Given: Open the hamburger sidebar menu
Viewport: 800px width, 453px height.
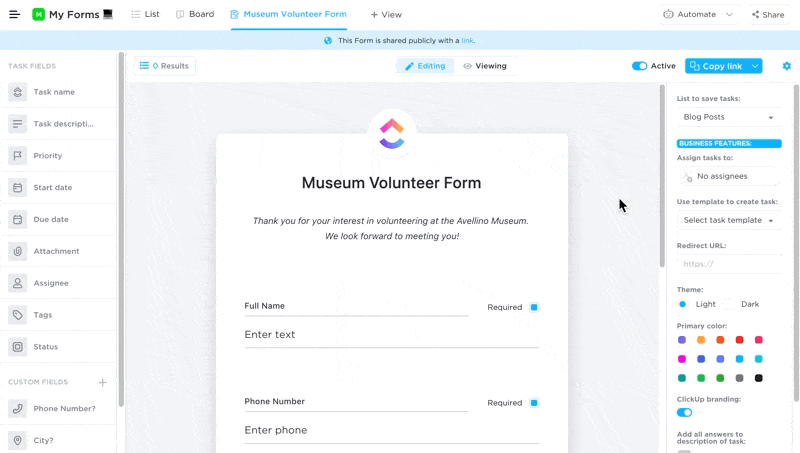Looking at the screenshot, I should (14, 15).
